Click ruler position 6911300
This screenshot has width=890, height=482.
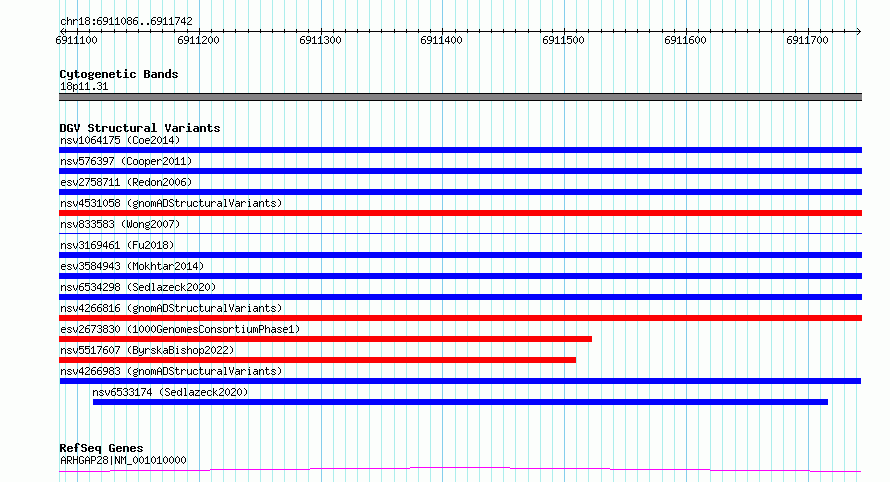[x=320, y=40]
